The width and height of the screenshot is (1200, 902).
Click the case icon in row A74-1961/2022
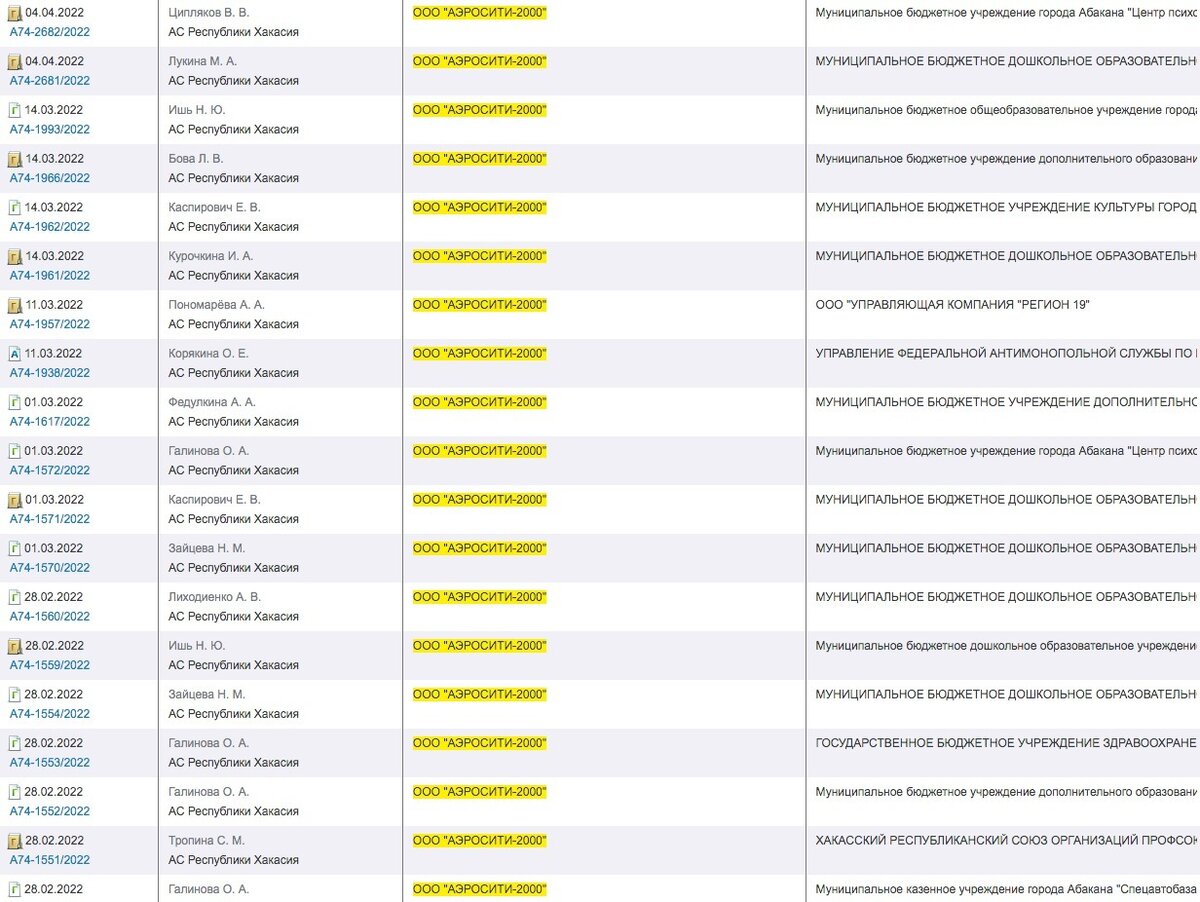point(15,257)
